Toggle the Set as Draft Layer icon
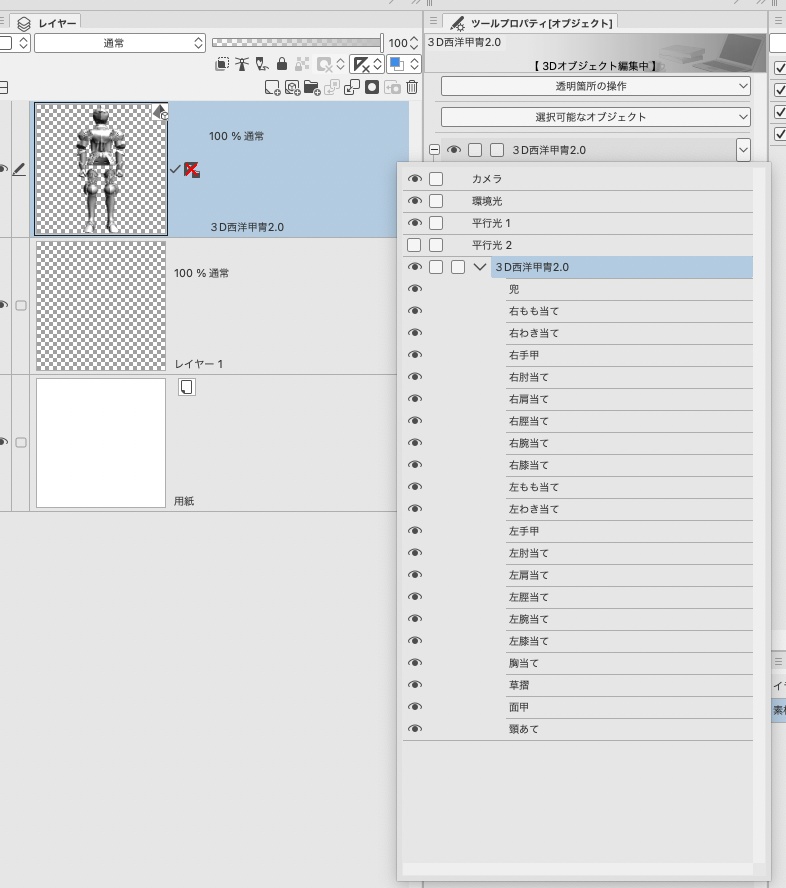 tap(262, 64)
